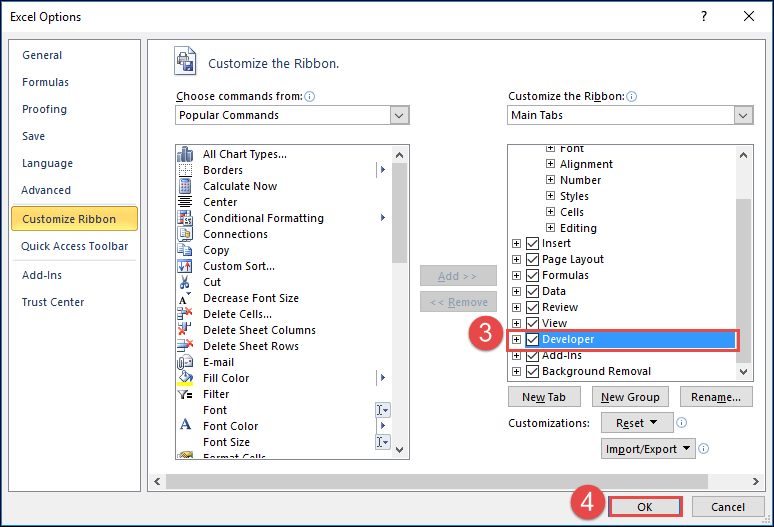Expand the Developer tab node
This screenshot has width=774, height=527.
[516, 339]
